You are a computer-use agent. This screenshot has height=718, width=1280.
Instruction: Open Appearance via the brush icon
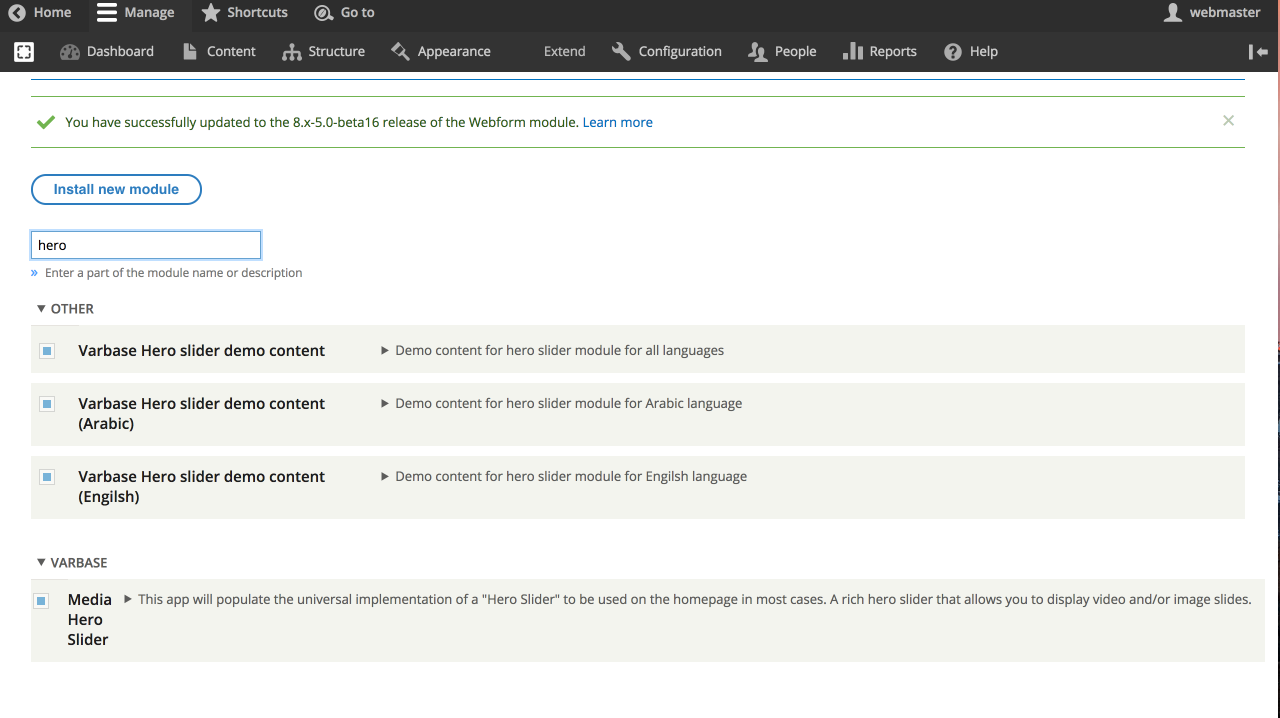click(401, 52)
